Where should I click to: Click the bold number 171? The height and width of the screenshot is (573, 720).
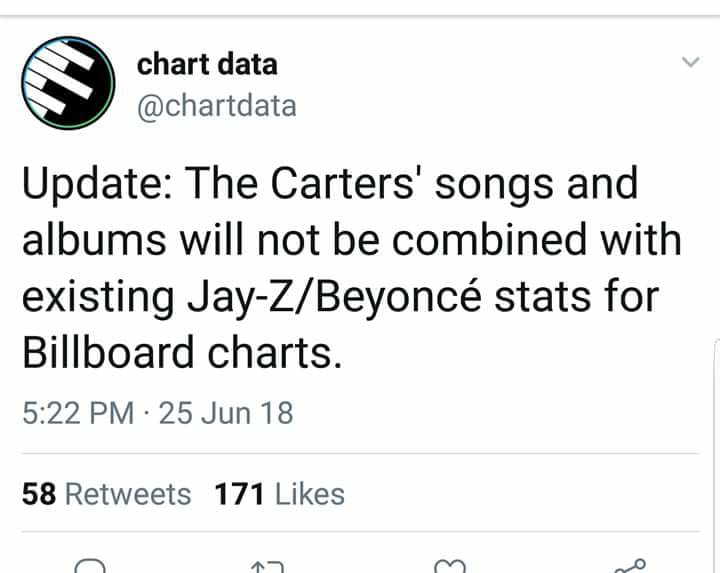239,494
